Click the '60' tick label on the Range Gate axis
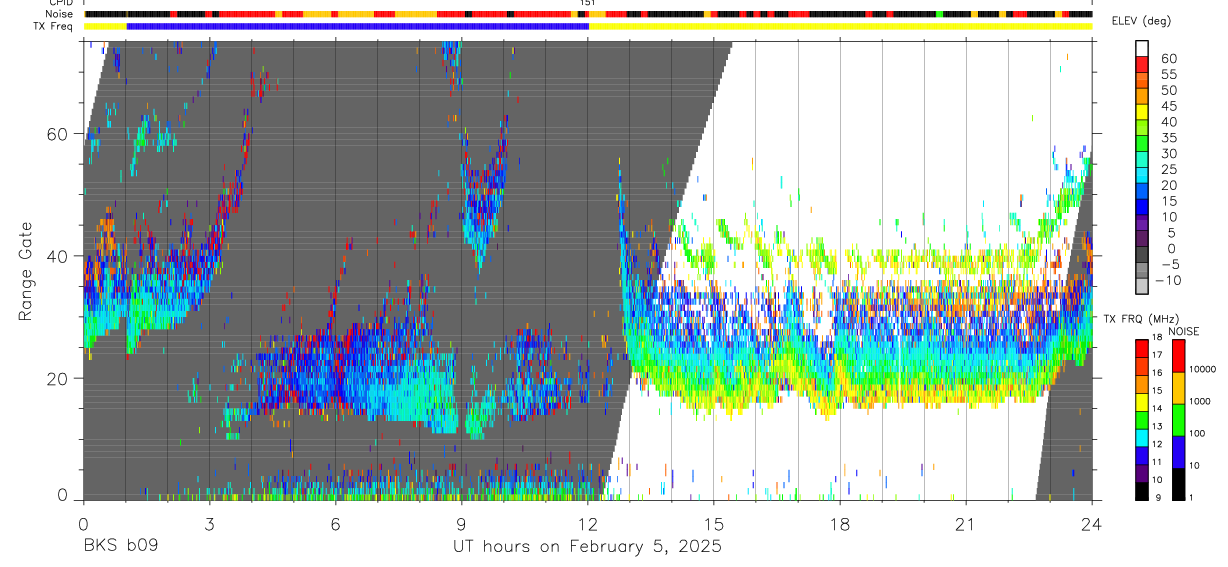Viewport: 1228px width, 567px height. coord(58,134)
